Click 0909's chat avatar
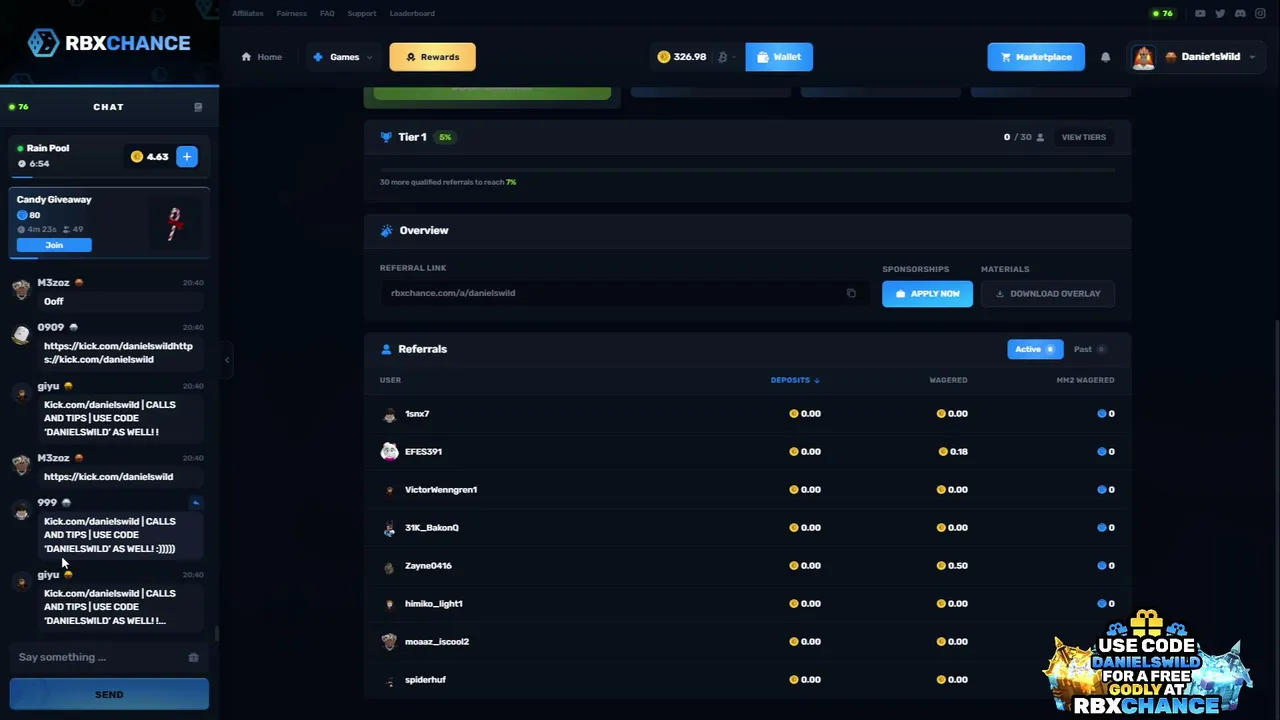Screen dimensions: 1280x720 coord(21,334)
